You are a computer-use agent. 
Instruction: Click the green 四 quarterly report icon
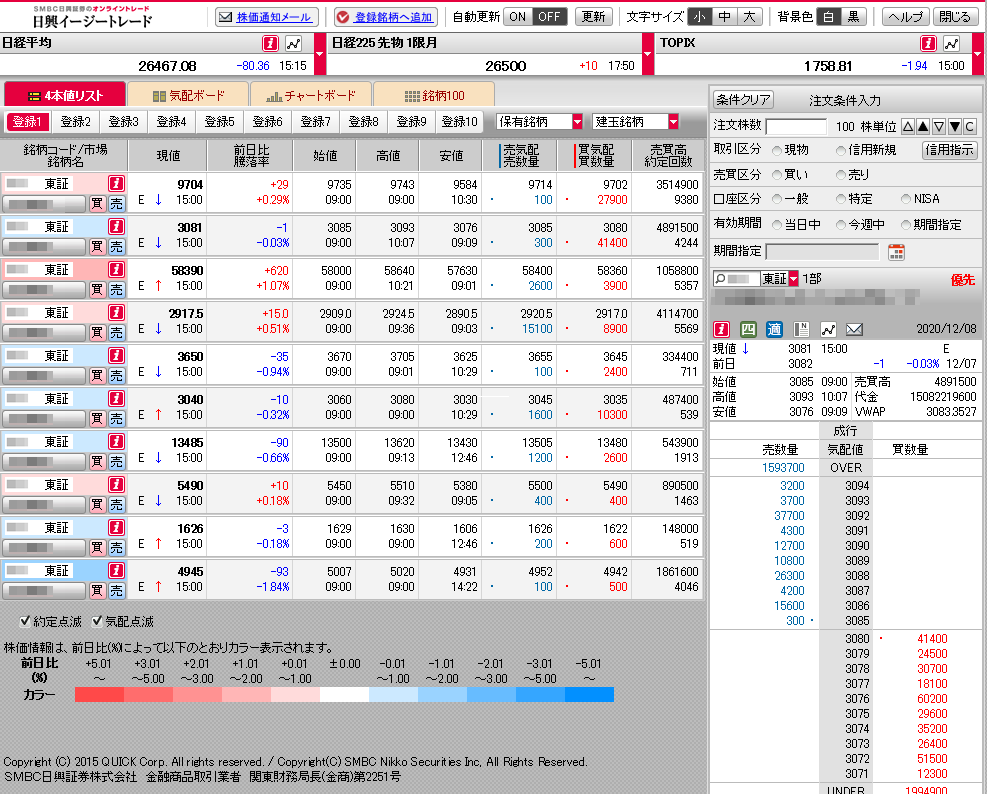coord(748,329)
